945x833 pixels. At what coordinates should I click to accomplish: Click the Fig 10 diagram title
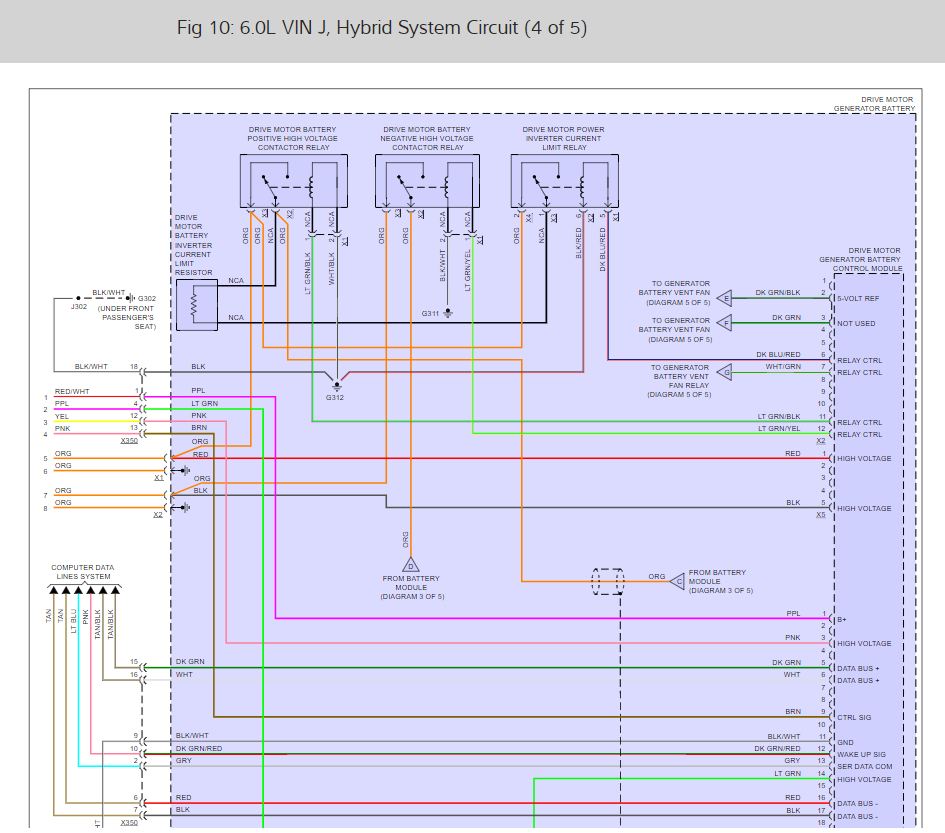382,28
